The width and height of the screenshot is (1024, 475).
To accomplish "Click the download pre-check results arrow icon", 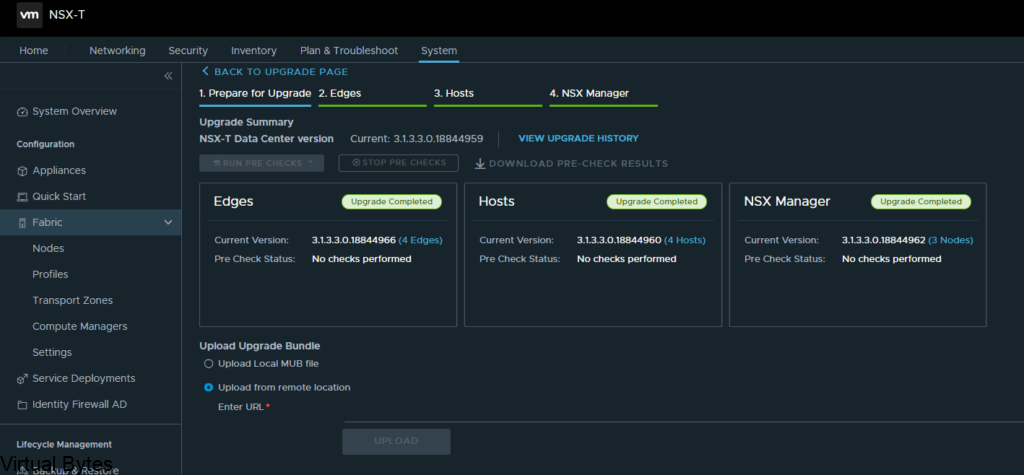I will point(480,163).
